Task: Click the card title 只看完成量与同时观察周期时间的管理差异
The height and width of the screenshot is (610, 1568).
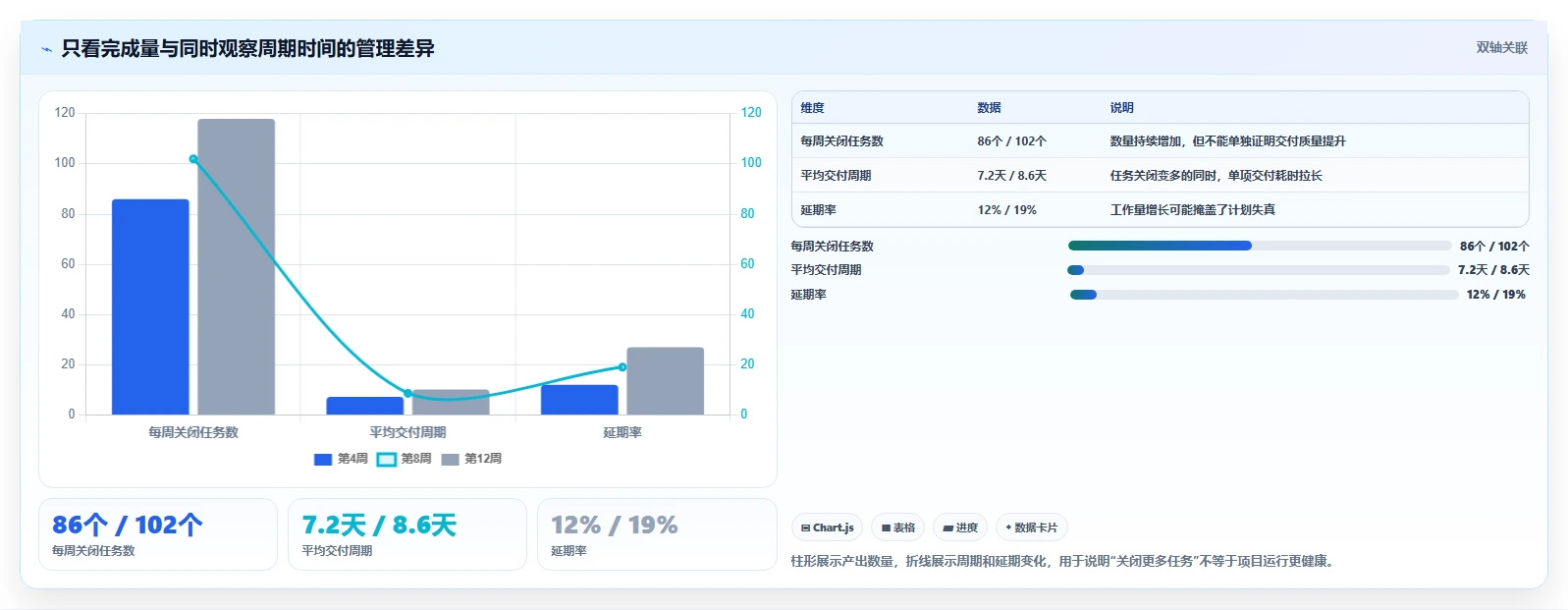Action: coord(247,48)
